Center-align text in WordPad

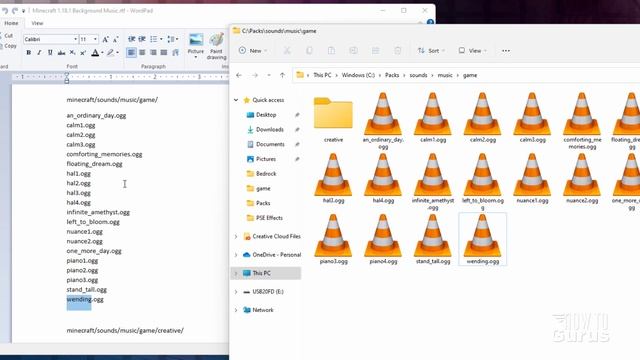coord(142,53)
